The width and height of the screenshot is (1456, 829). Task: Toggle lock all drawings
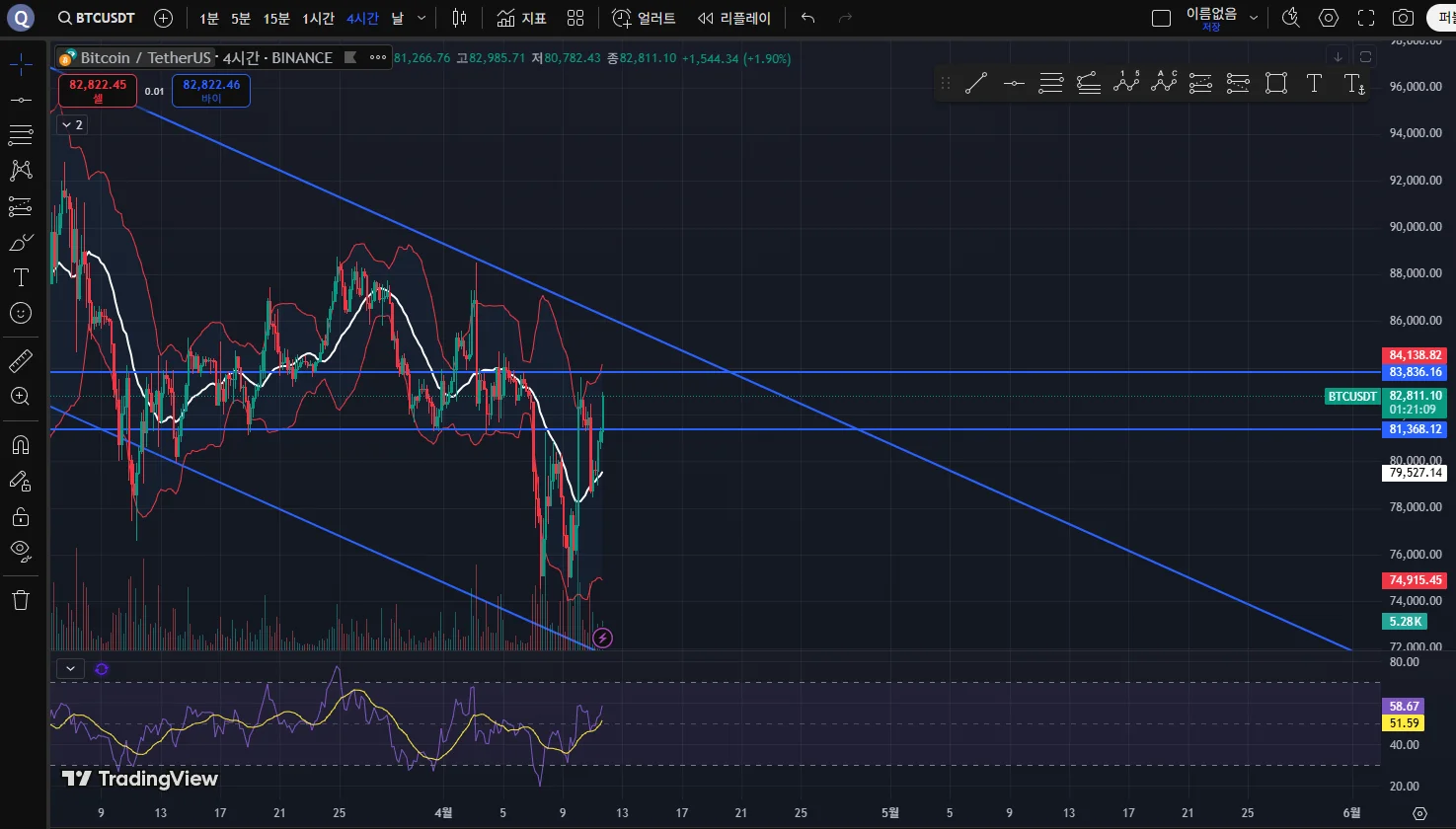[21, 516]
